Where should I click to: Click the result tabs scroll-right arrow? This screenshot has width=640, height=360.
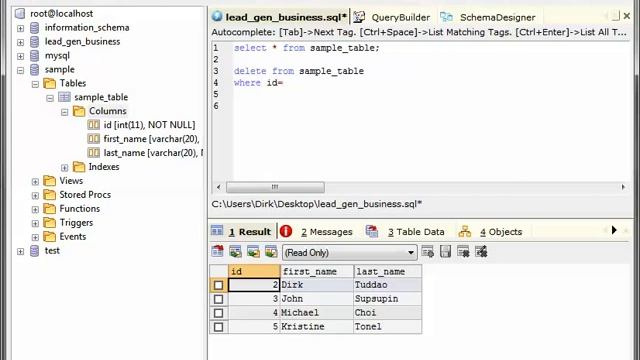click(x=614, y=230)
